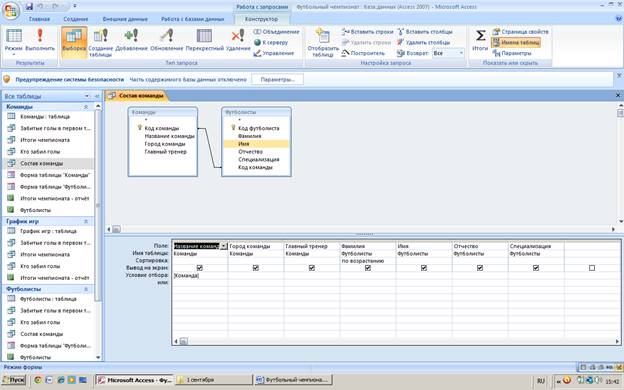The height and width of the screenshot is (390, 624).
Task: Open the Quick Access Toolbar customize arrow
Action: [x=75, y=6]
